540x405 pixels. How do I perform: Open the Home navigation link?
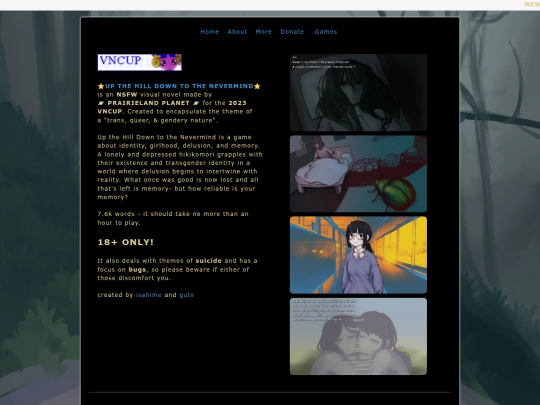tap(209, 32)
